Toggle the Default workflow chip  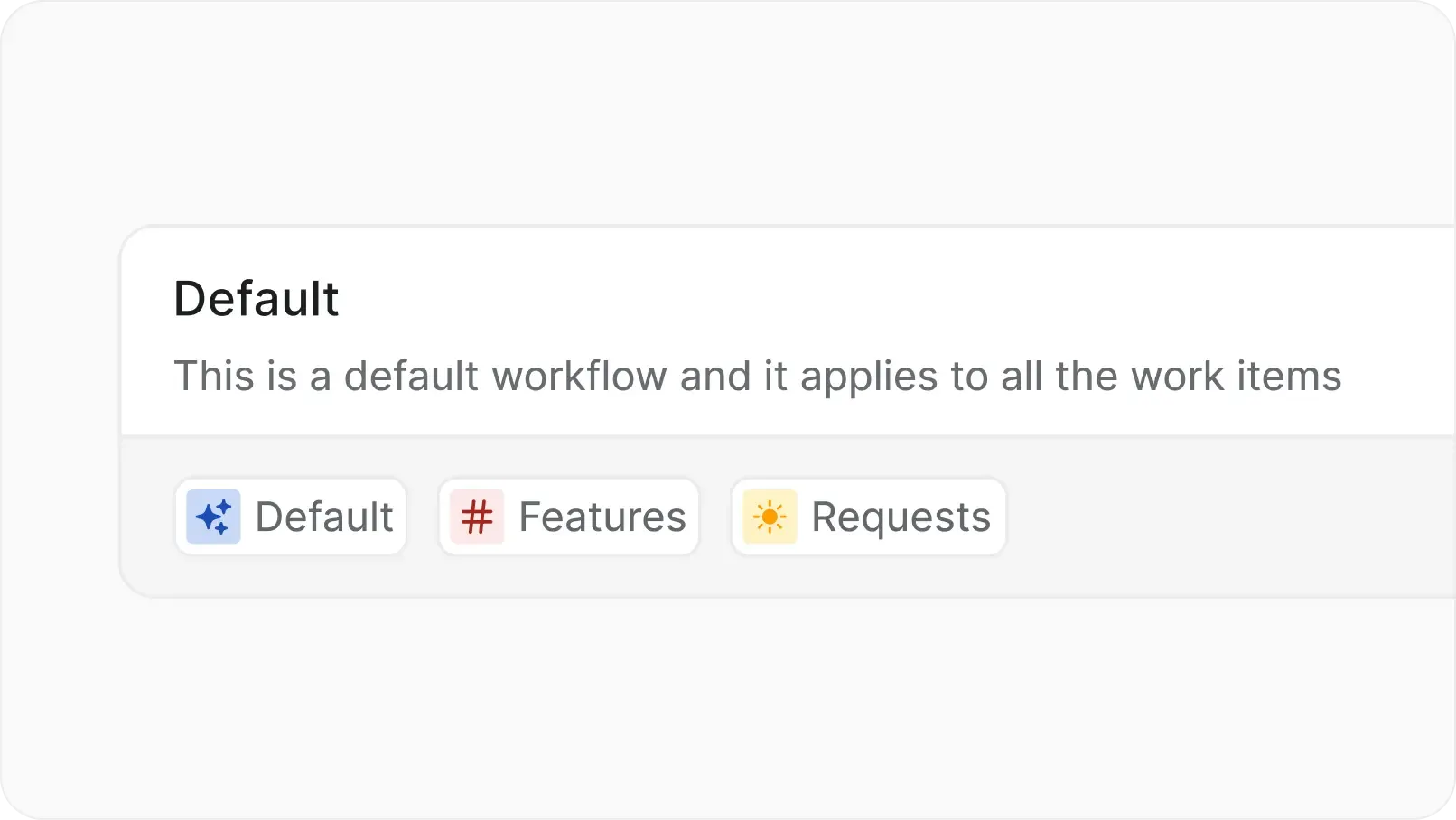(291, 517)
